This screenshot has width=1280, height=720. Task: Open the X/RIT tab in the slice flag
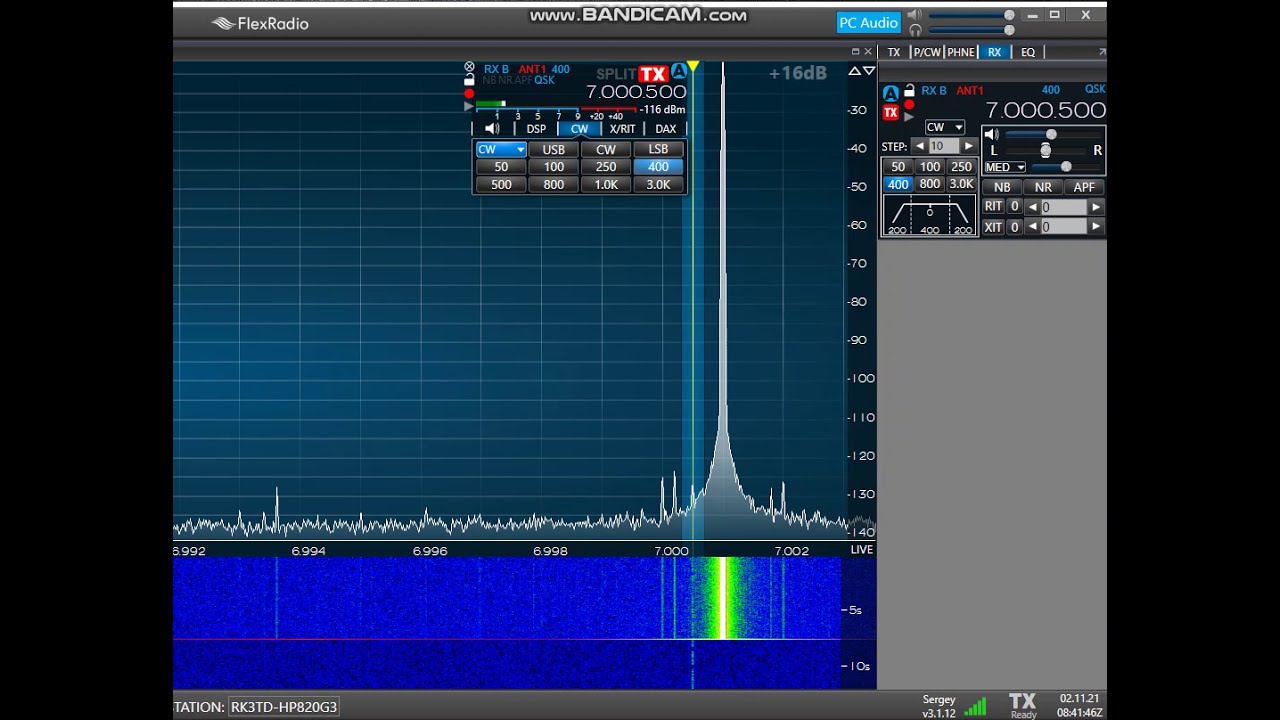click(x=622, y=129)
